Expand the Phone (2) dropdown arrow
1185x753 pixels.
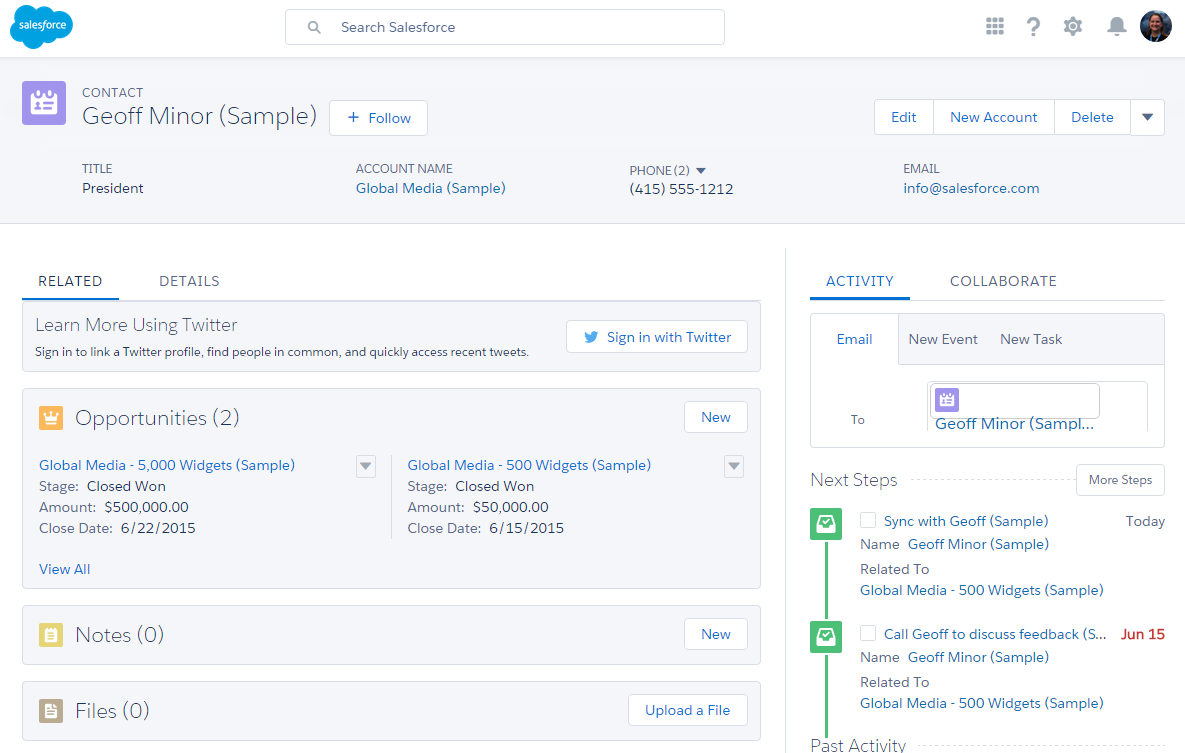[700, 170]
